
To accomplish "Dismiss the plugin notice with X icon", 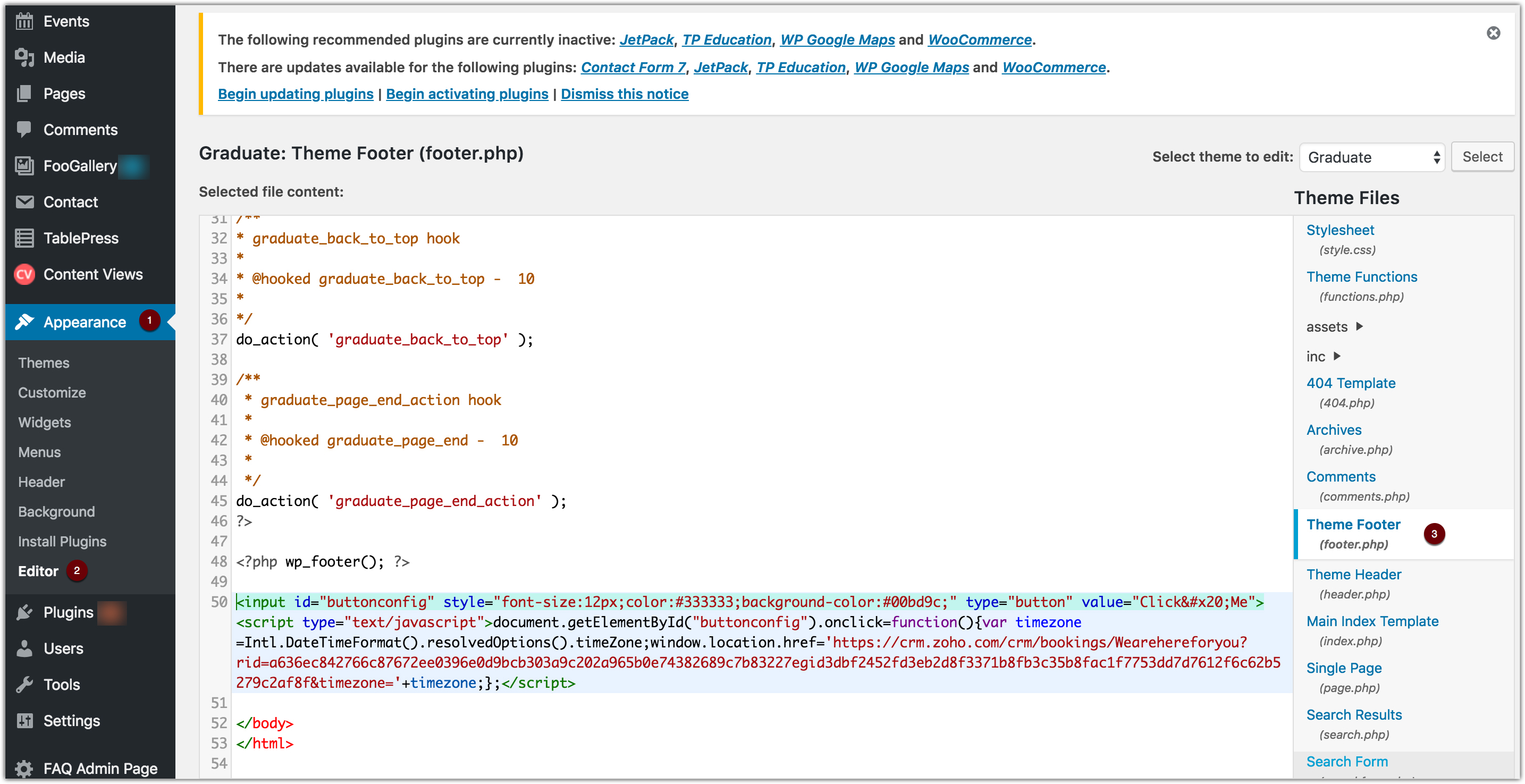I will click(x=1493, y=33).
